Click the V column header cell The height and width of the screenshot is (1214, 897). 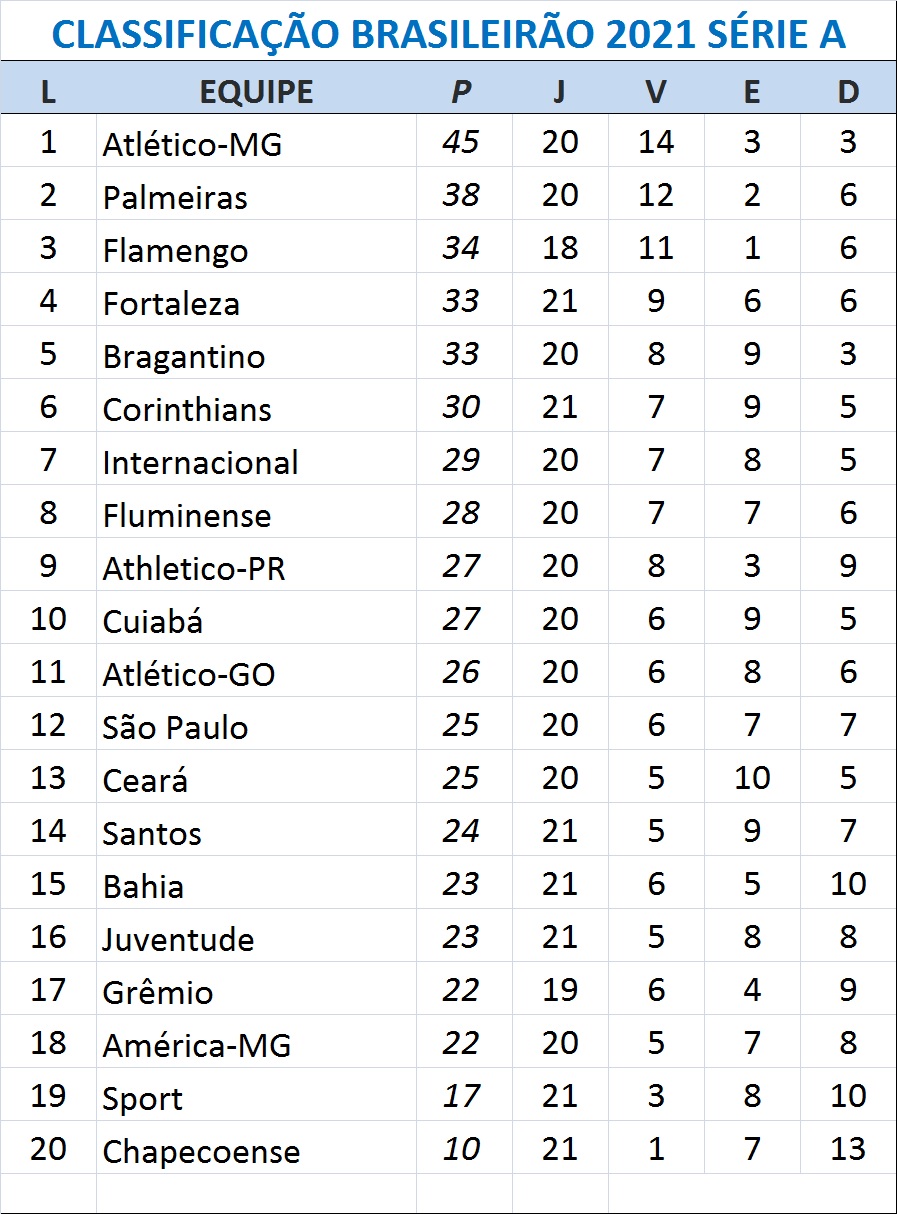(x=655, y=92)
